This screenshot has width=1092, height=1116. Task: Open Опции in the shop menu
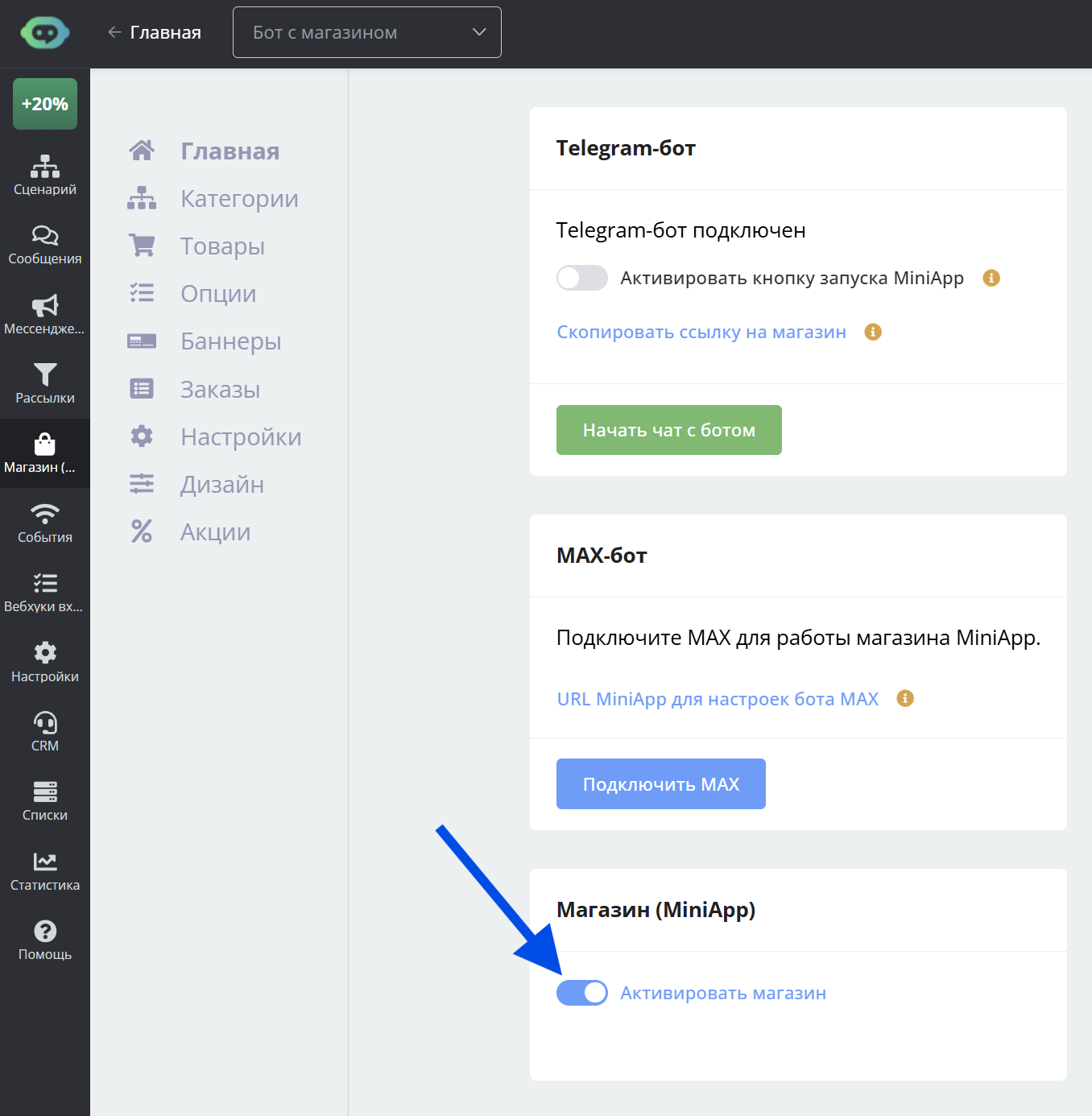192,293
